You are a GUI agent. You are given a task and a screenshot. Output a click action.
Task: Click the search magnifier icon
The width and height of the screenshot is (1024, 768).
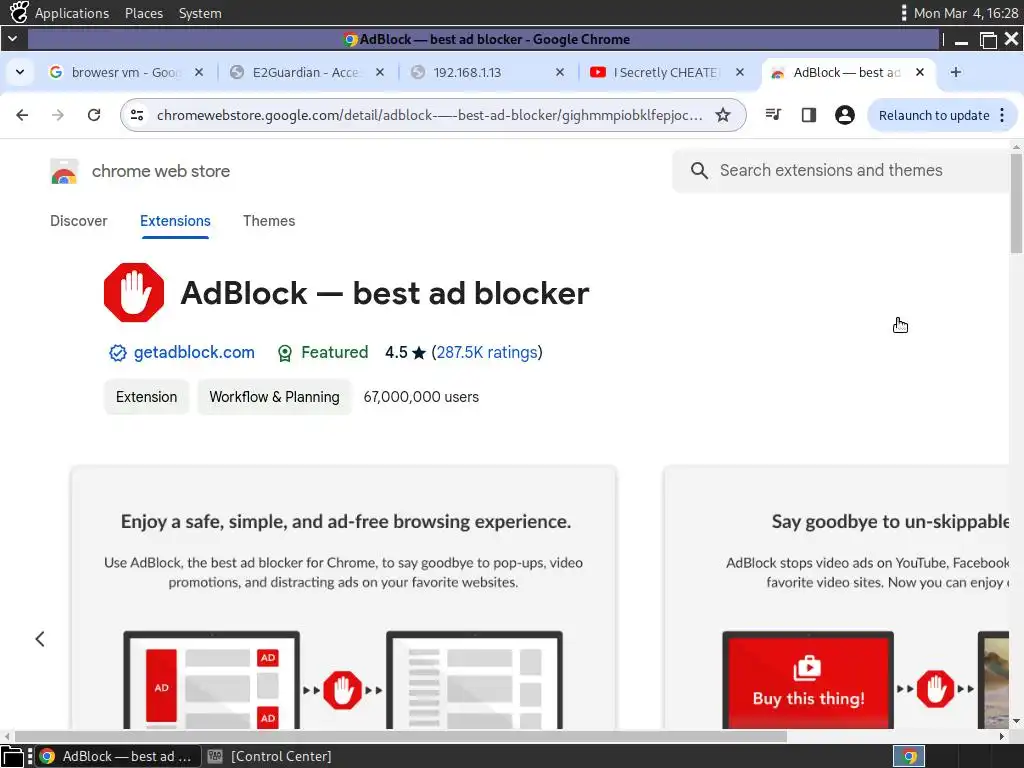[x=699, y=170]
